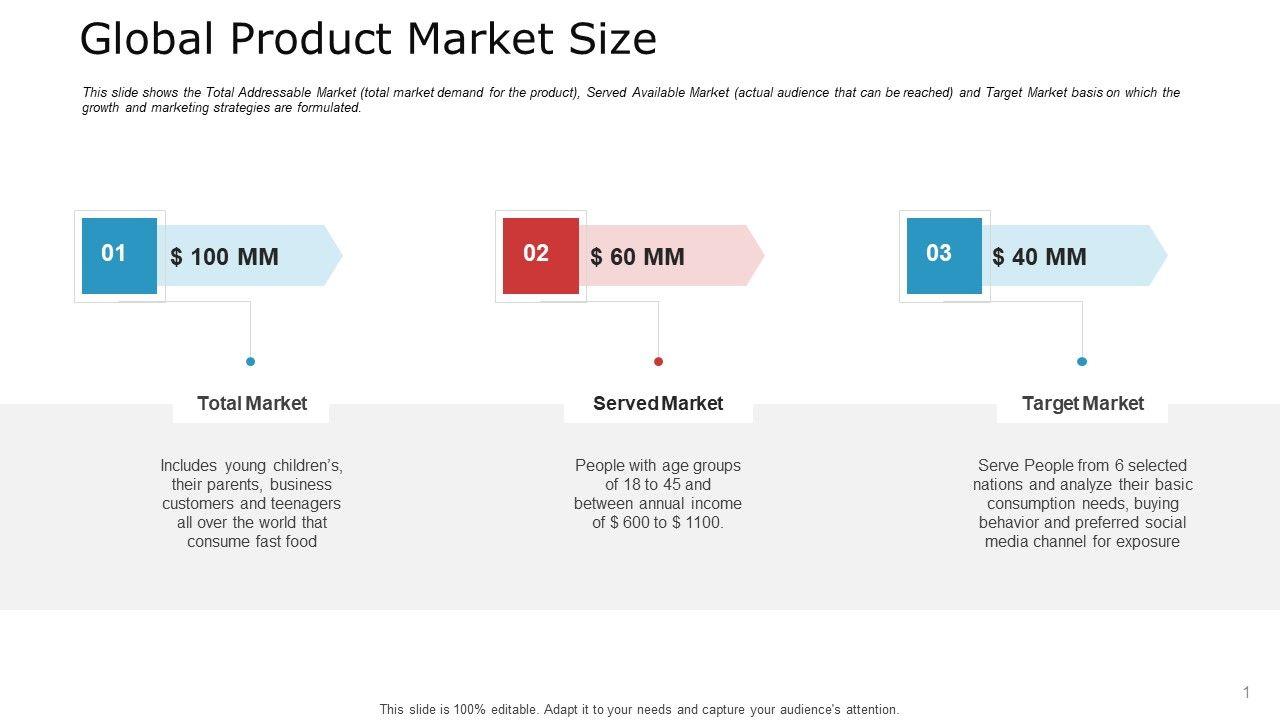Image resolution: width=1280 pixels, height=720 pixels.
Task: Click the 100% editable footer note
Action: point(639,710)
